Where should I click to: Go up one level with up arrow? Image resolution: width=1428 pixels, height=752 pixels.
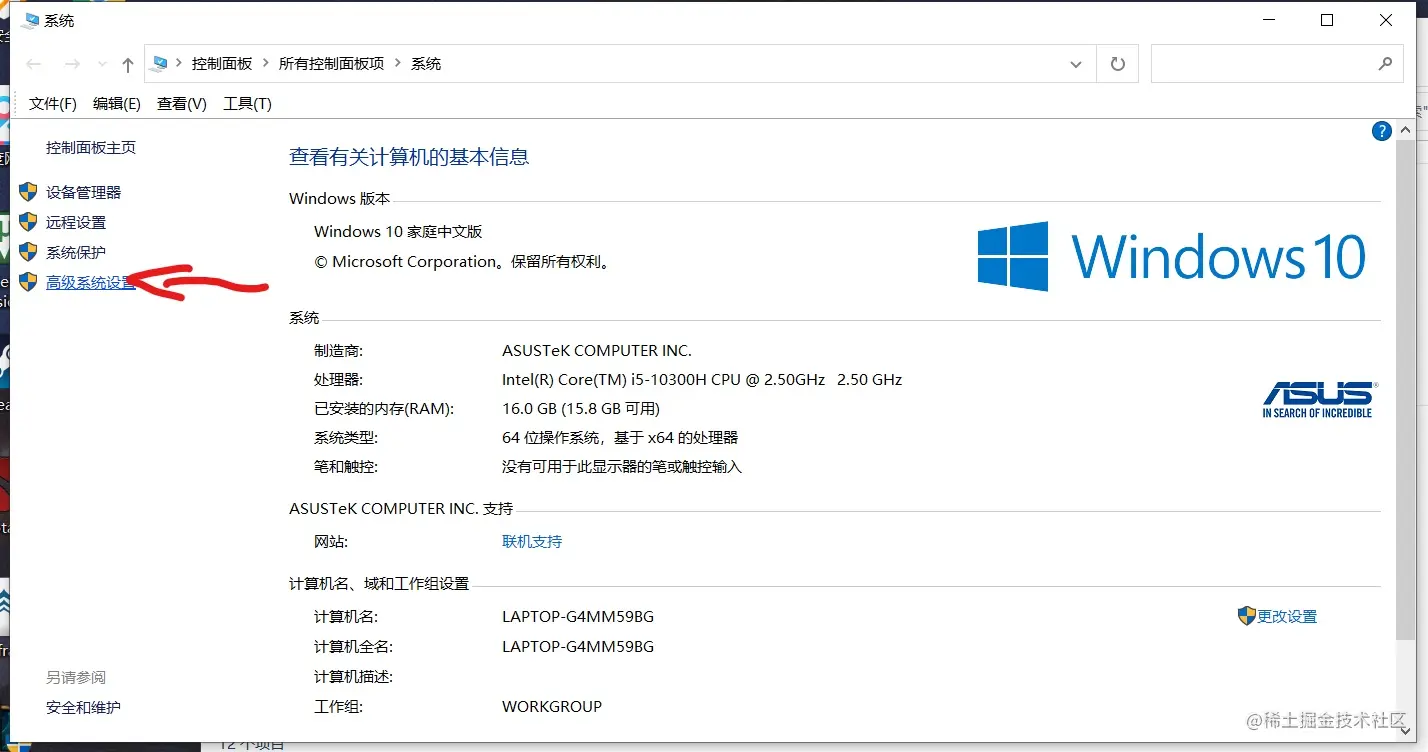click(x=127, y=65)
